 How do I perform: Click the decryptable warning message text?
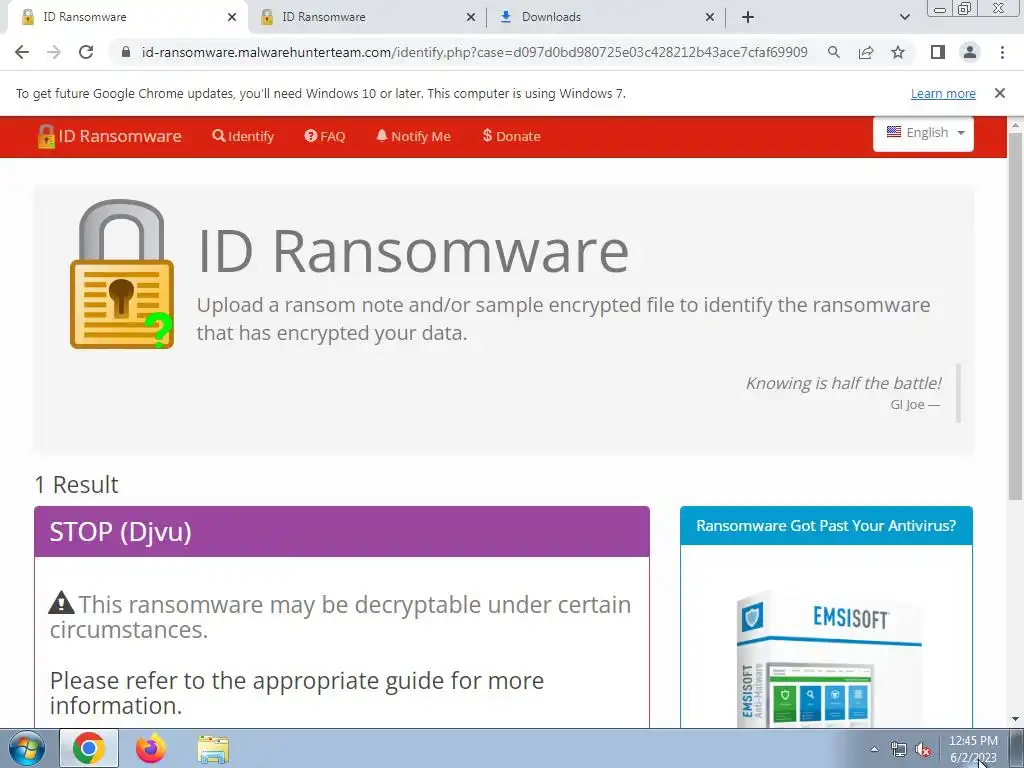(x=340, y=616)
